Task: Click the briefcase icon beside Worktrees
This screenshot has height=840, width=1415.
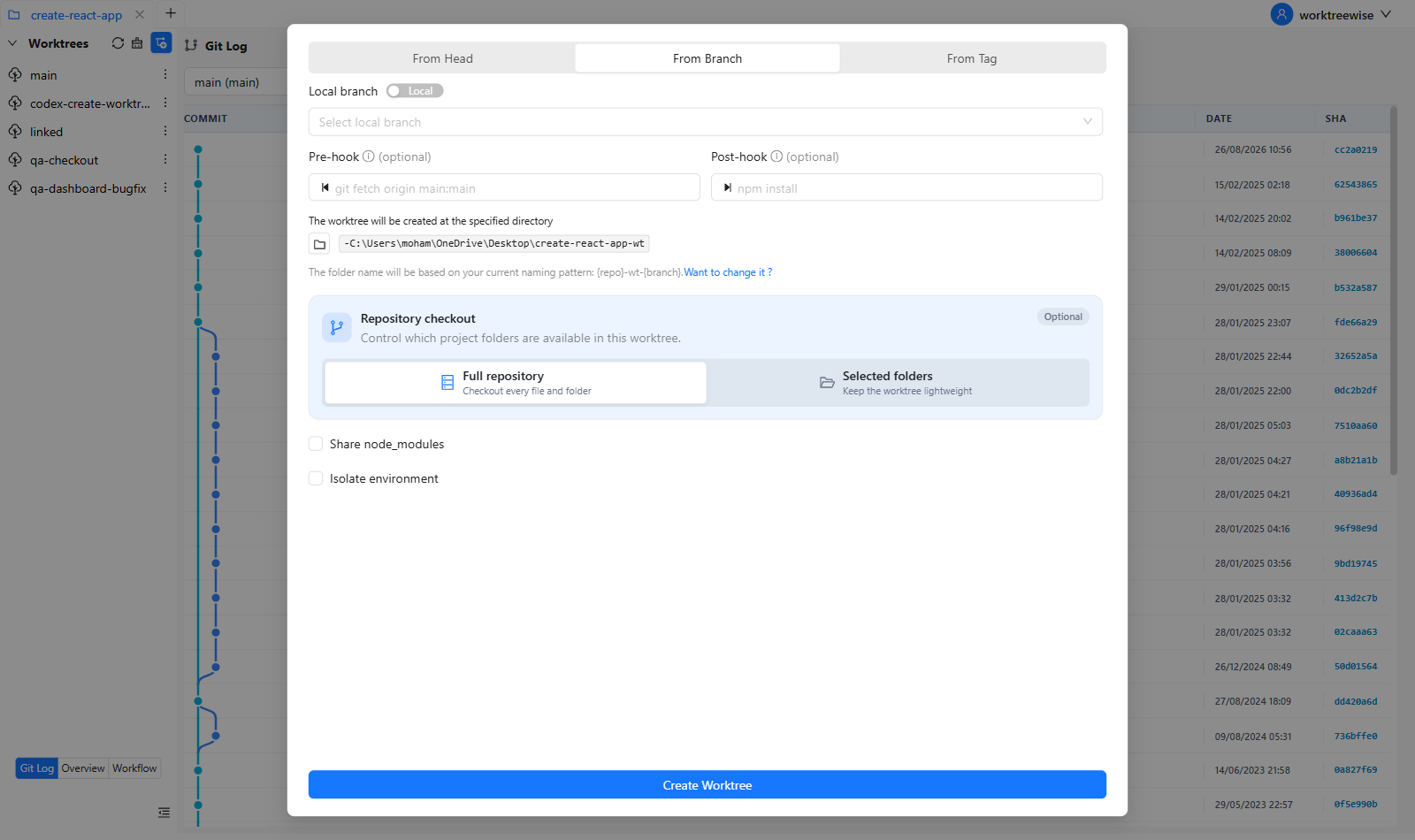Action: pyautogui.click(x=137, y=43)
